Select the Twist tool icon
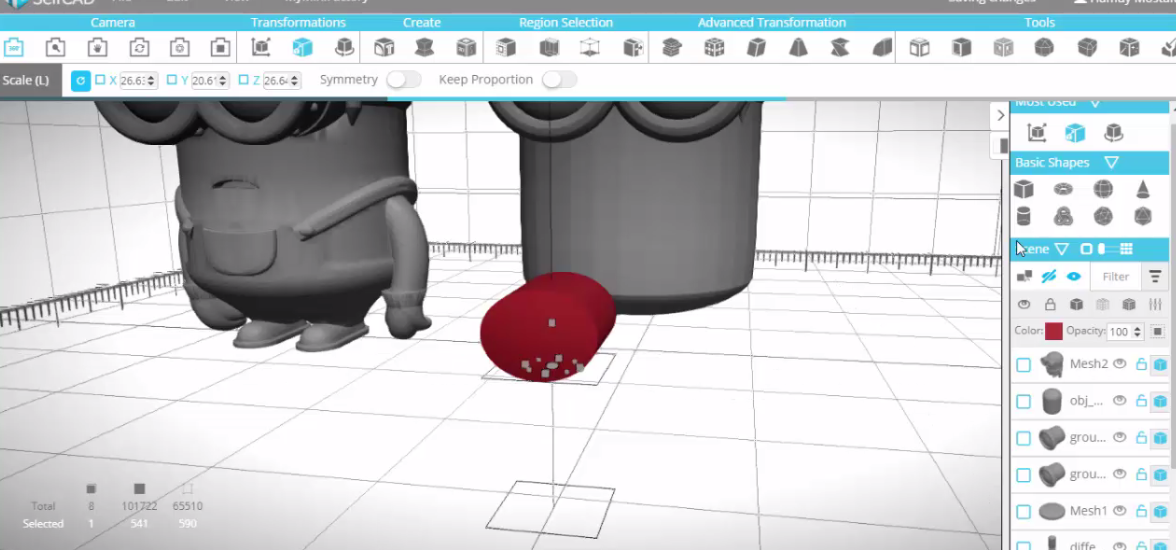This screenshot has height=550, width=1176. [840, 48]
